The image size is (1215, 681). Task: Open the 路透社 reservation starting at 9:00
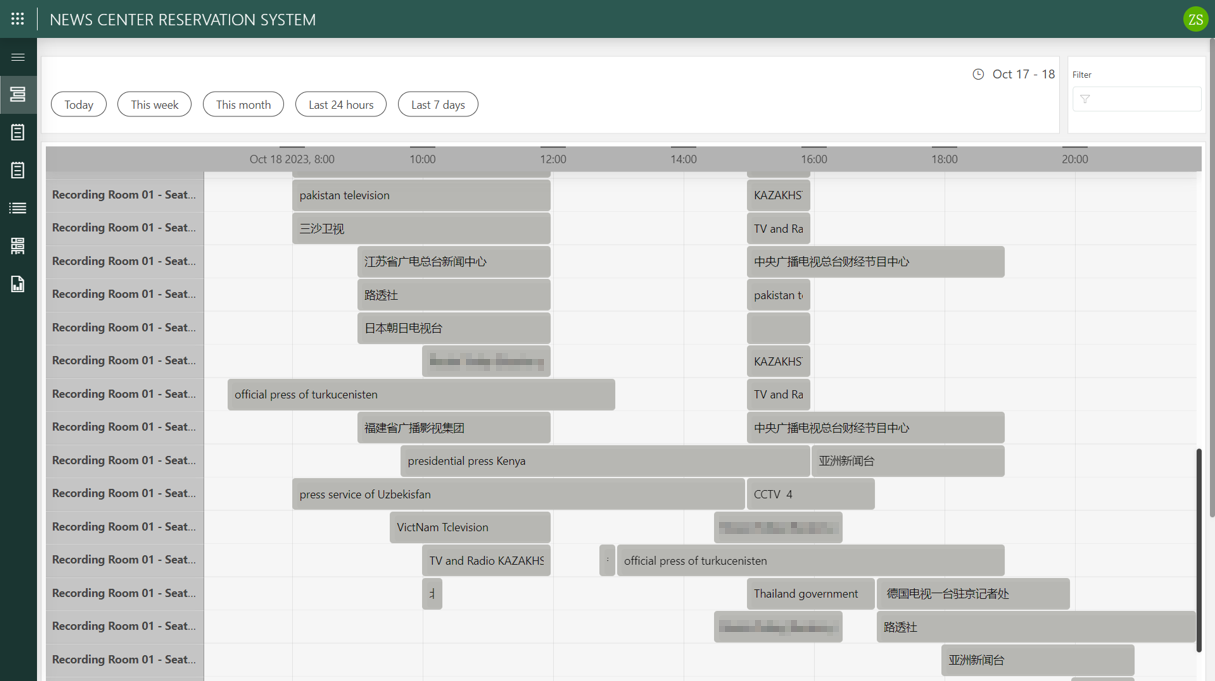(x=454, y=295)
